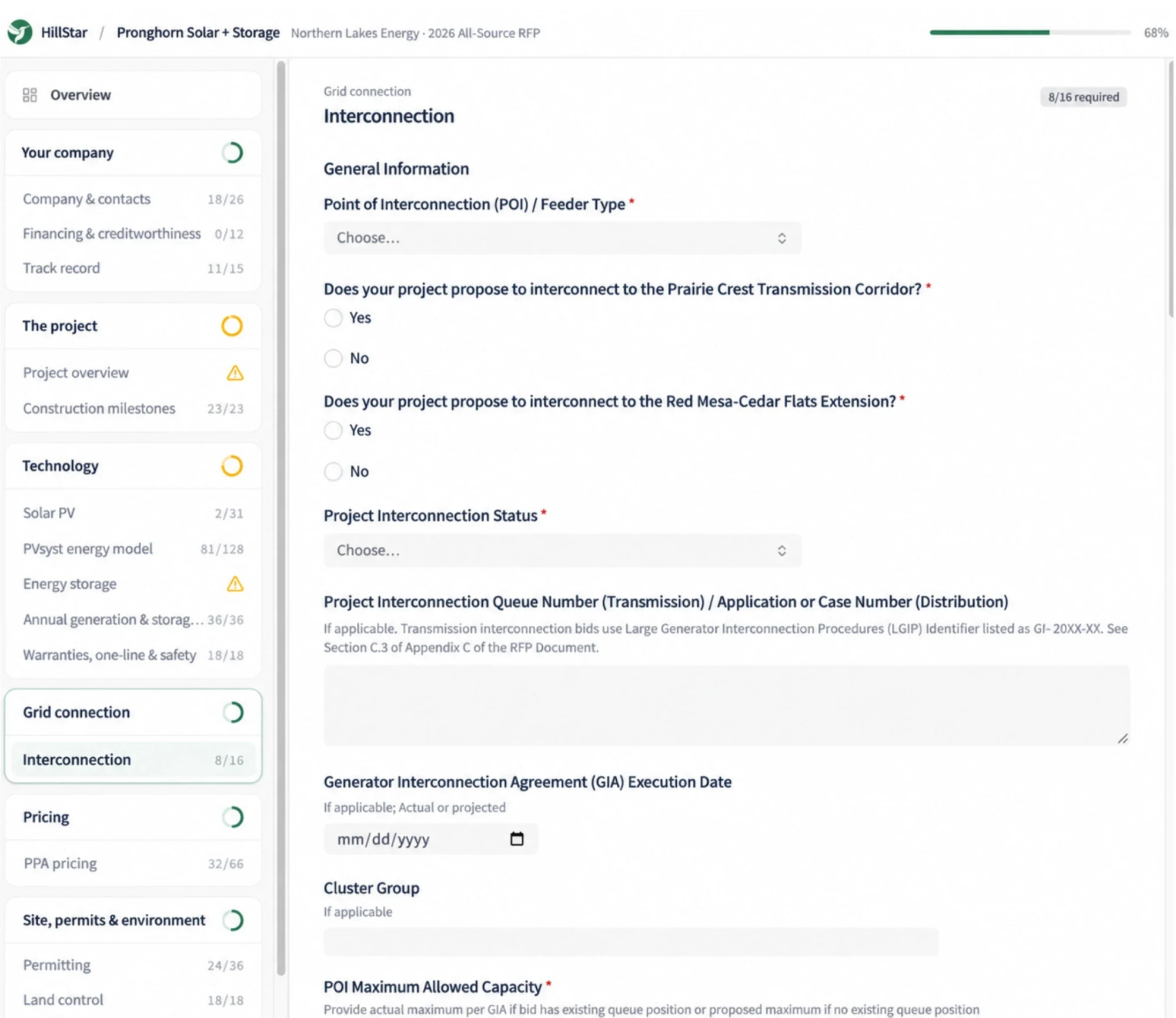Click the Site, permits & environment progress ring
The width and height of the screenshot is (1176, 1018).
point(233,919)
